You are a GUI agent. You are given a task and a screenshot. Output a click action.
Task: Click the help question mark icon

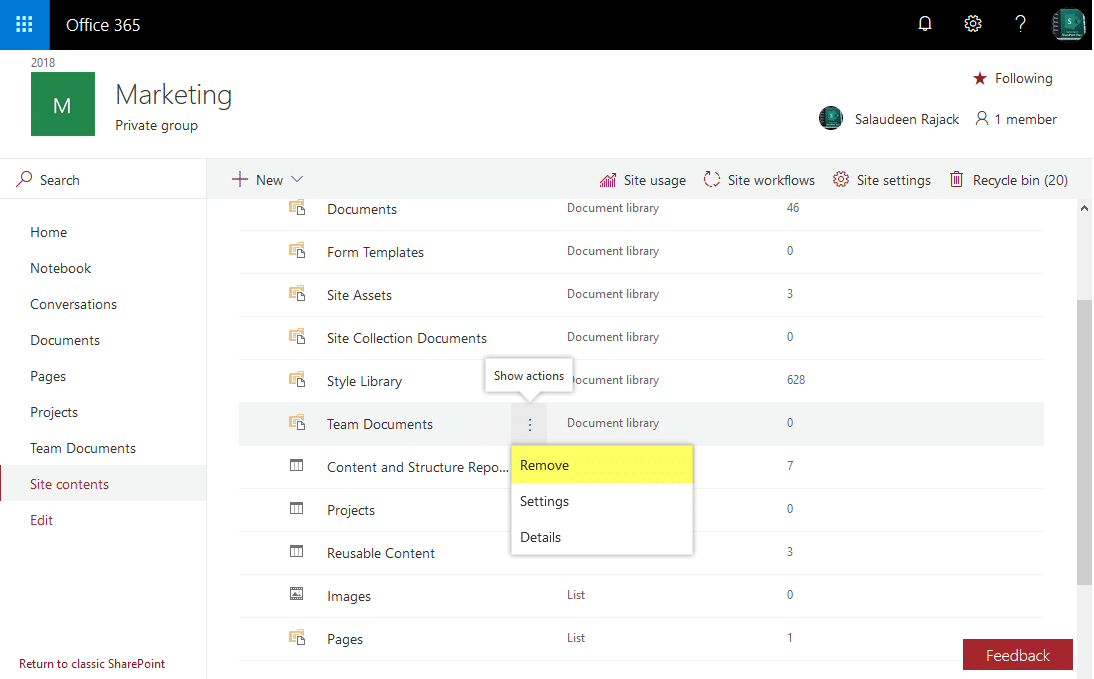click(1020, 25)
